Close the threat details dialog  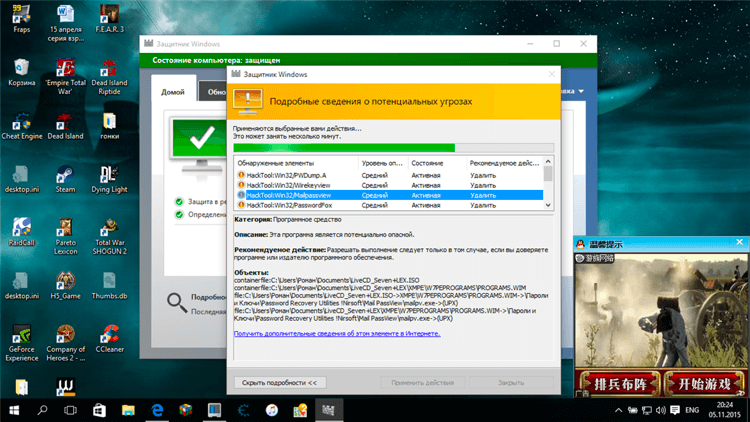551,74
